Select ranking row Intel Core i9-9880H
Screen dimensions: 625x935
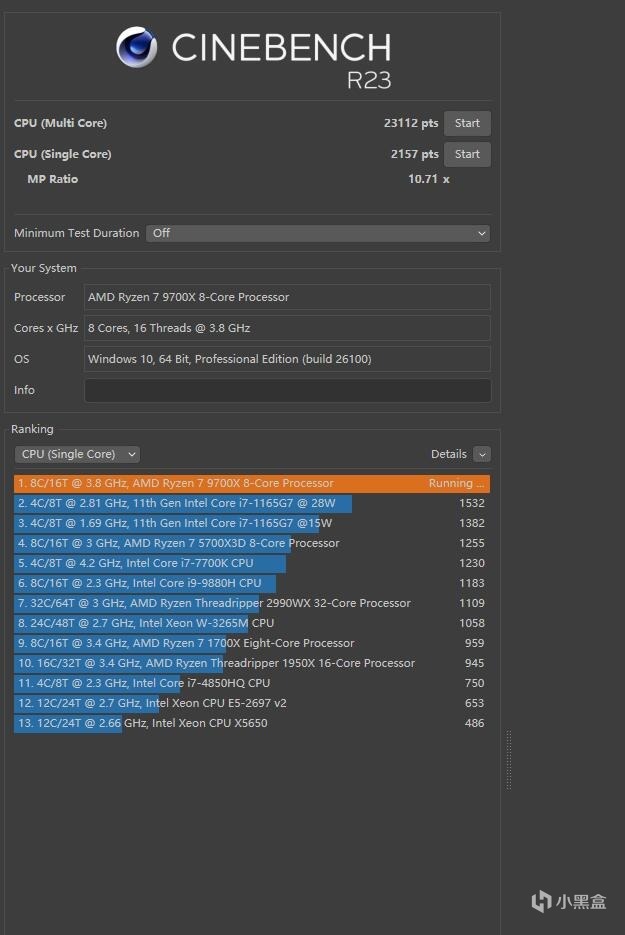coord(252,583)
